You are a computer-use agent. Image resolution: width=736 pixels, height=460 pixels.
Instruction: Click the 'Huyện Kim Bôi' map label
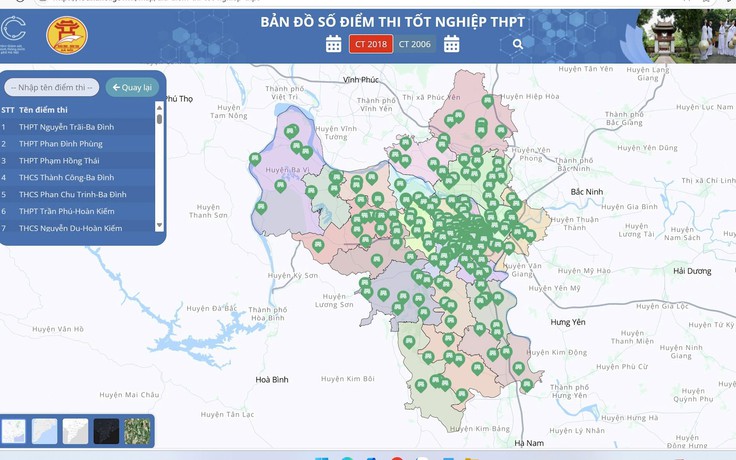(x=348, y=378)
